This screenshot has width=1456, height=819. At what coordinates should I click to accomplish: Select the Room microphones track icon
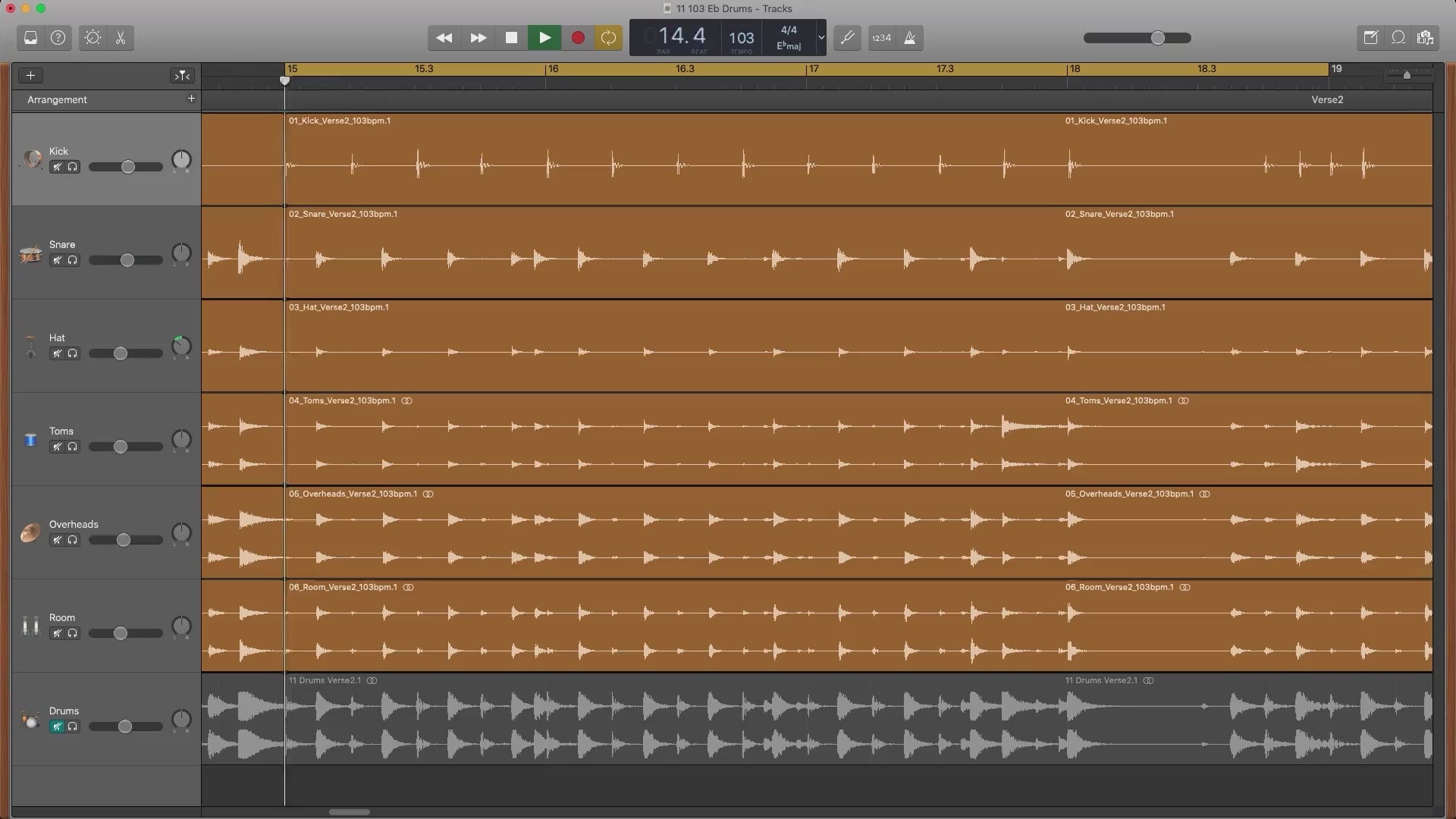tap(31, 626)
